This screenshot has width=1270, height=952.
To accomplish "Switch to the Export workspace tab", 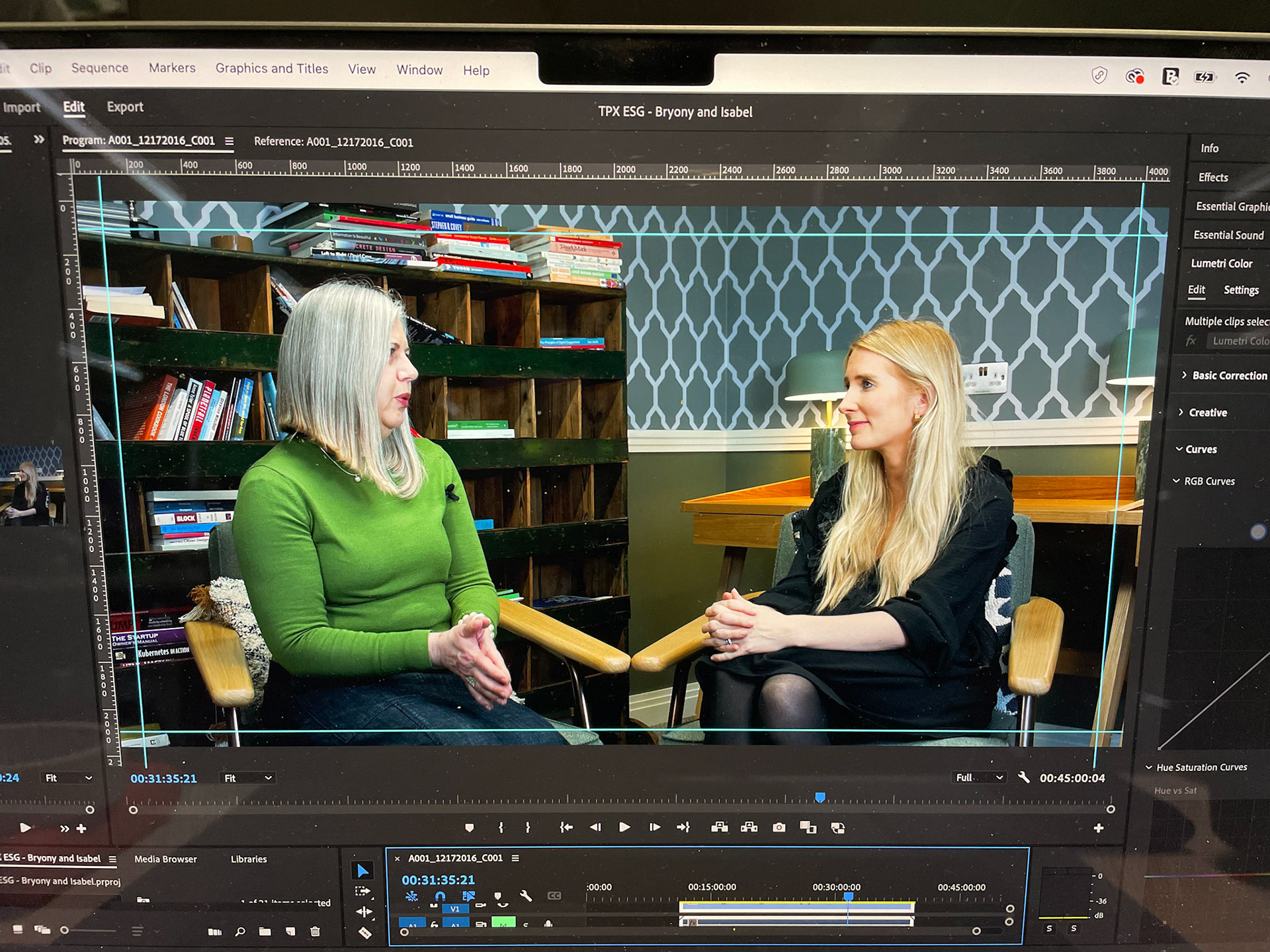I will coord(125,107).
